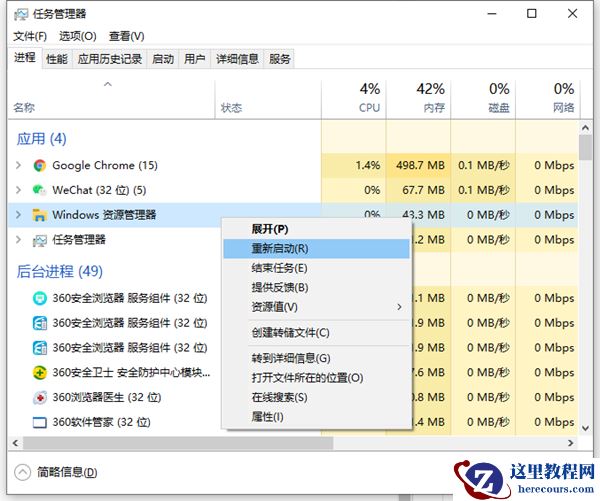Expand the Google Chrome process group
Image resolution: width=600 pixels, height=501 pixels.
pos(18,165)
